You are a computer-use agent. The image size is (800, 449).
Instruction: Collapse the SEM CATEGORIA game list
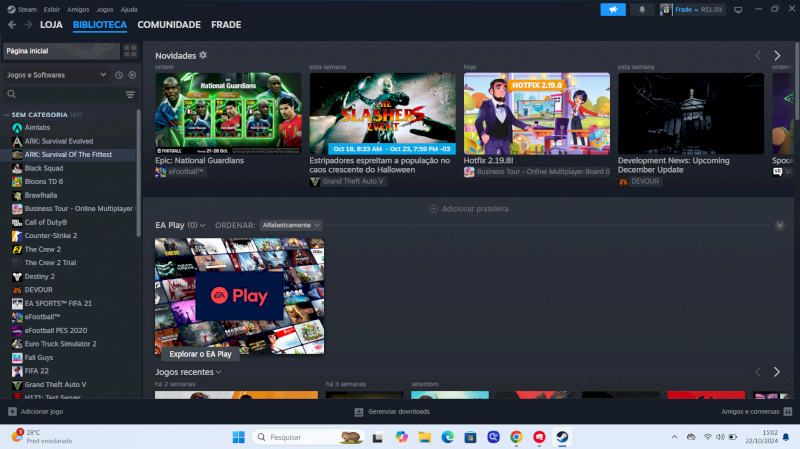coord(7,115)
